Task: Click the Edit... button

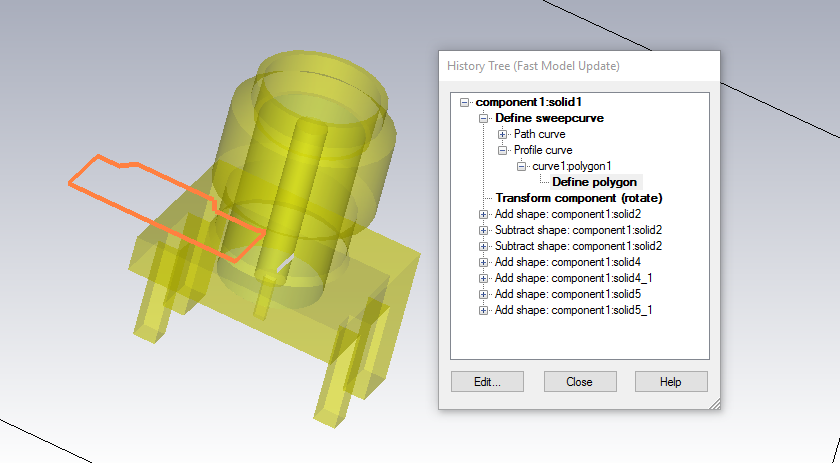Action: pos(488,382)
